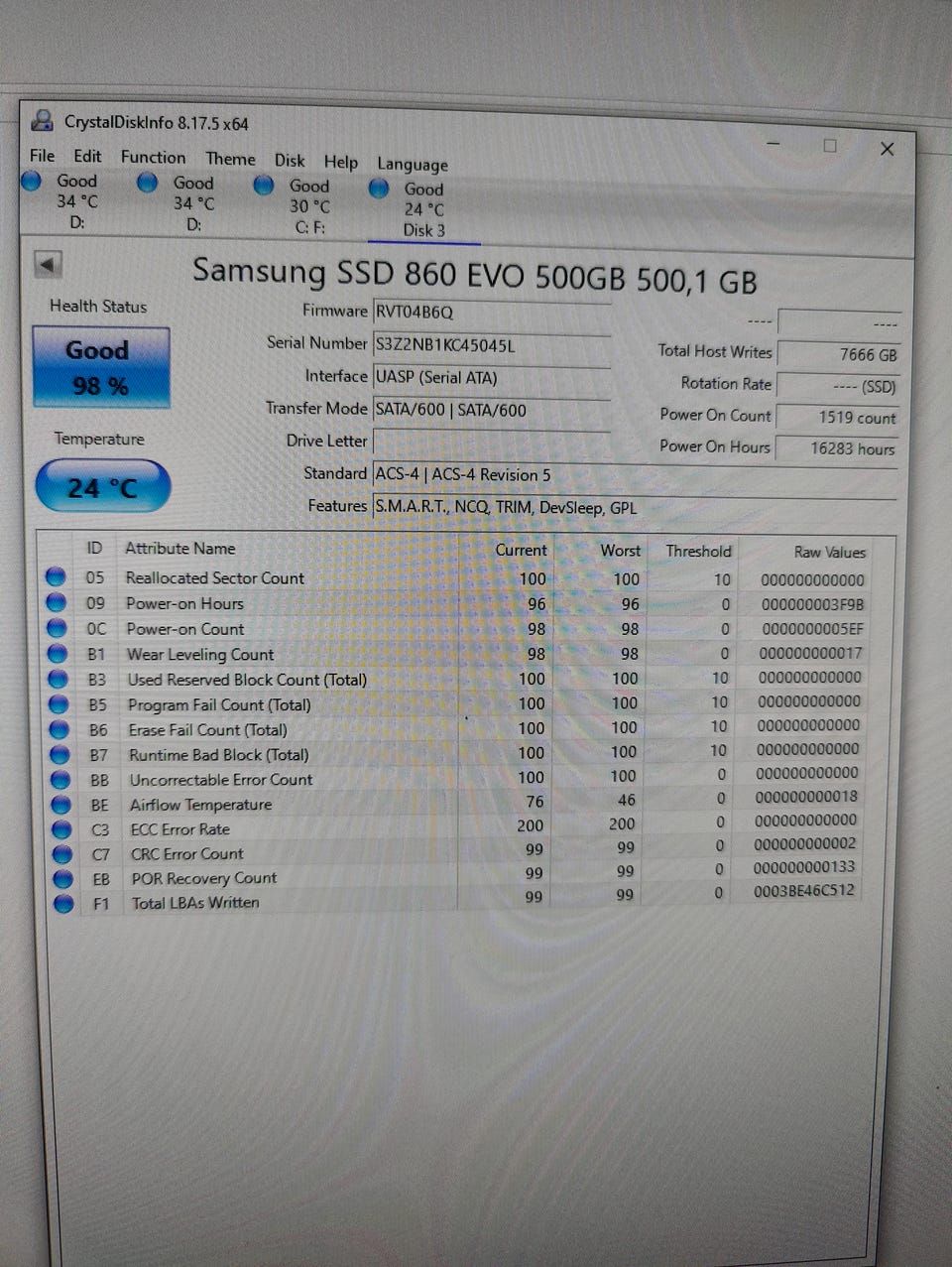Click the Raw Values column header

pos(829,553)
